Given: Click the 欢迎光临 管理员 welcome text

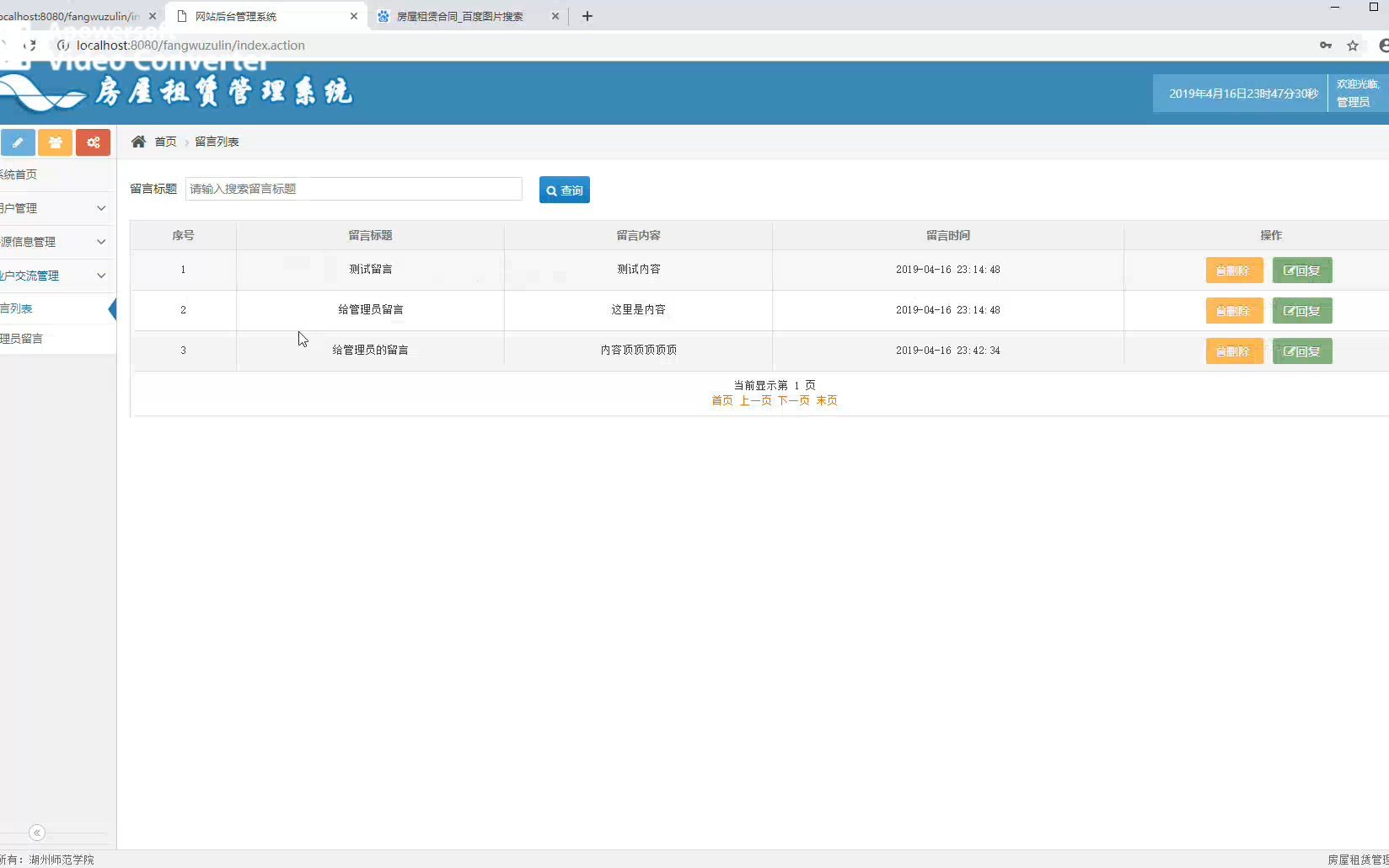Looking at the screenshot, I should 1358,93.
